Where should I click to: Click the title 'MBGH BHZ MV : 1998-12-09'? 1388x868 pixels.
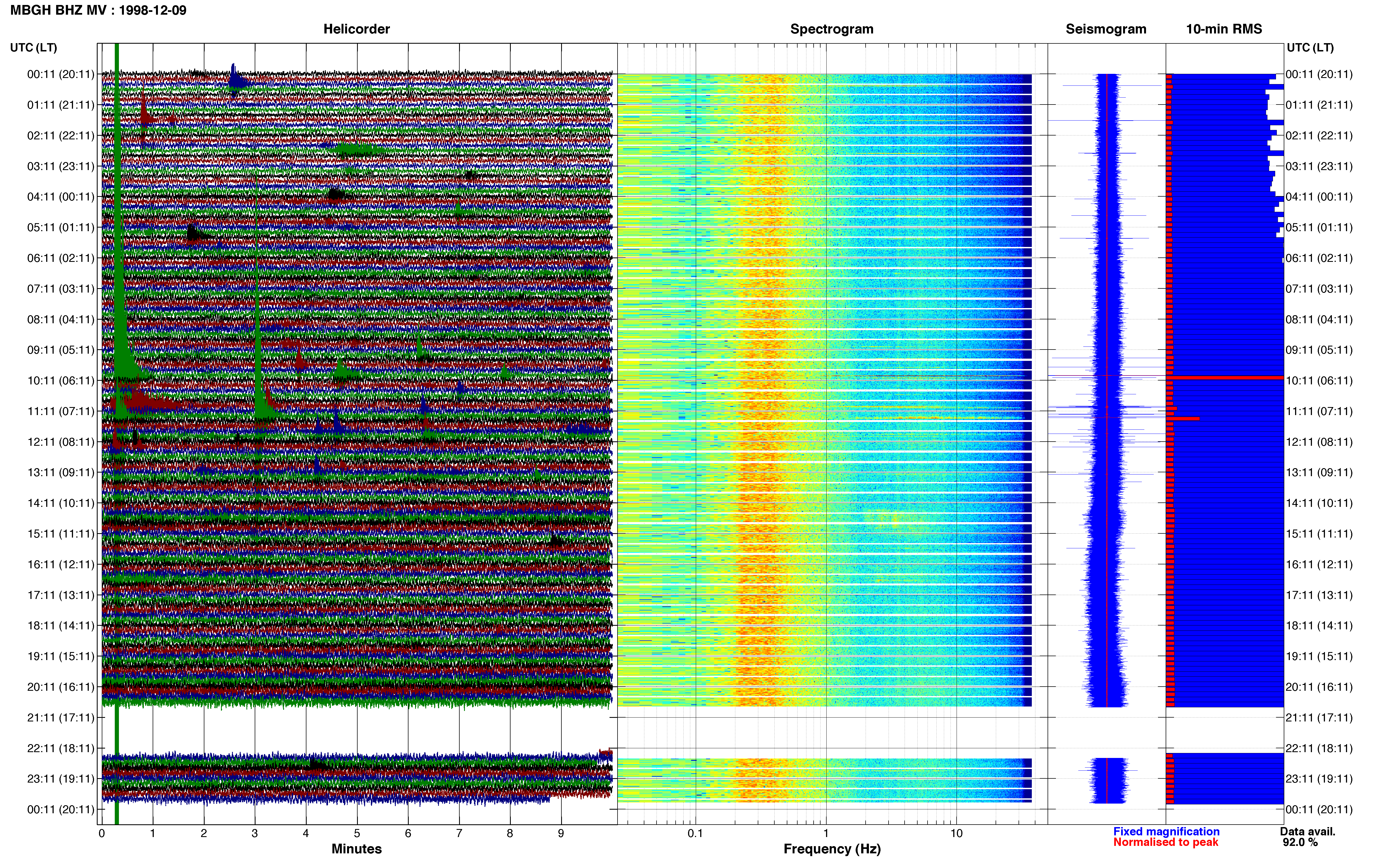pos(98,10)
